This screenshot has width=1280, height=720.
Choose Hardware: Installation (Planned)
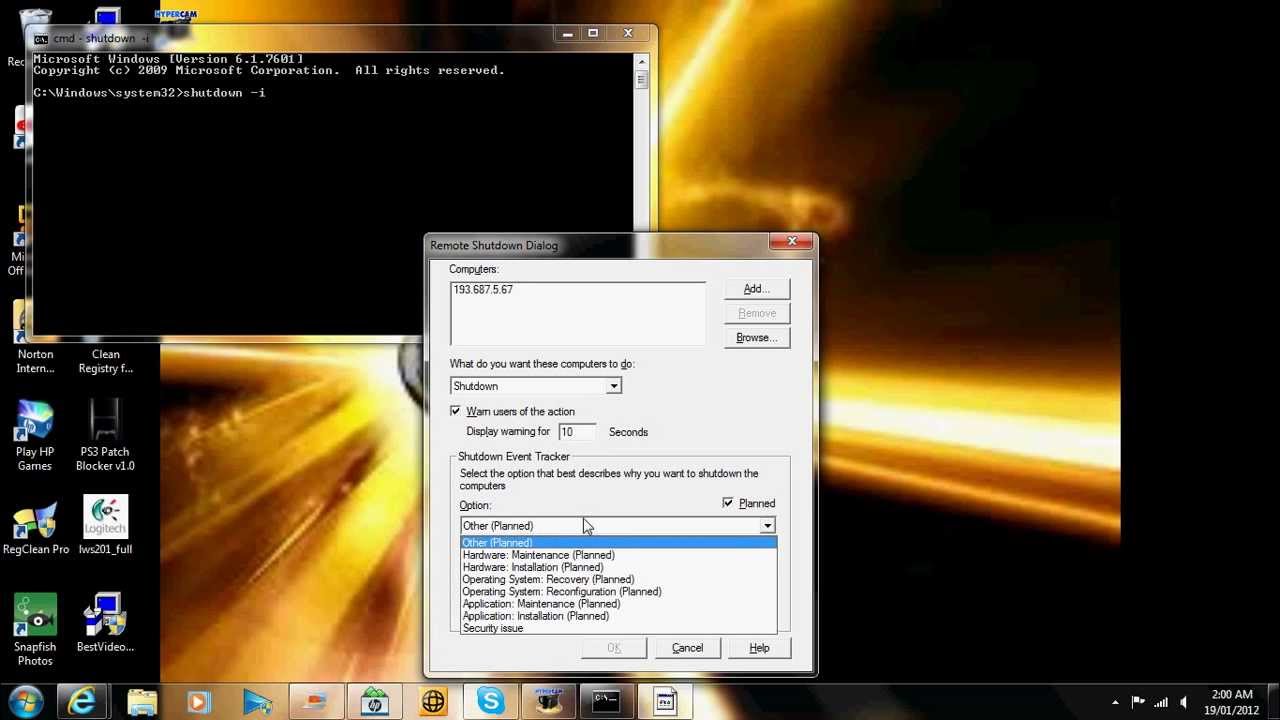[x=618, y=567]
